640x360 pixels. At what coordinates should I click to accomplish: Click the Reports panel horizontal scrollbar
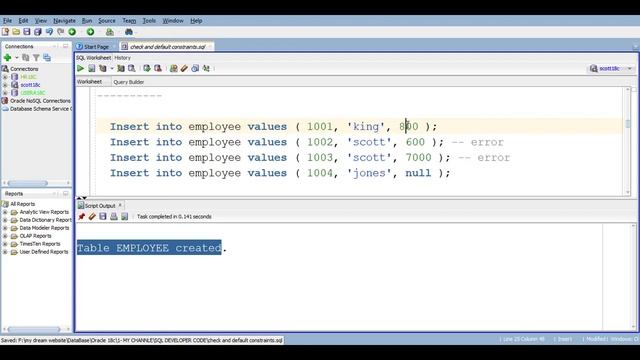click(x=34, y=329)
